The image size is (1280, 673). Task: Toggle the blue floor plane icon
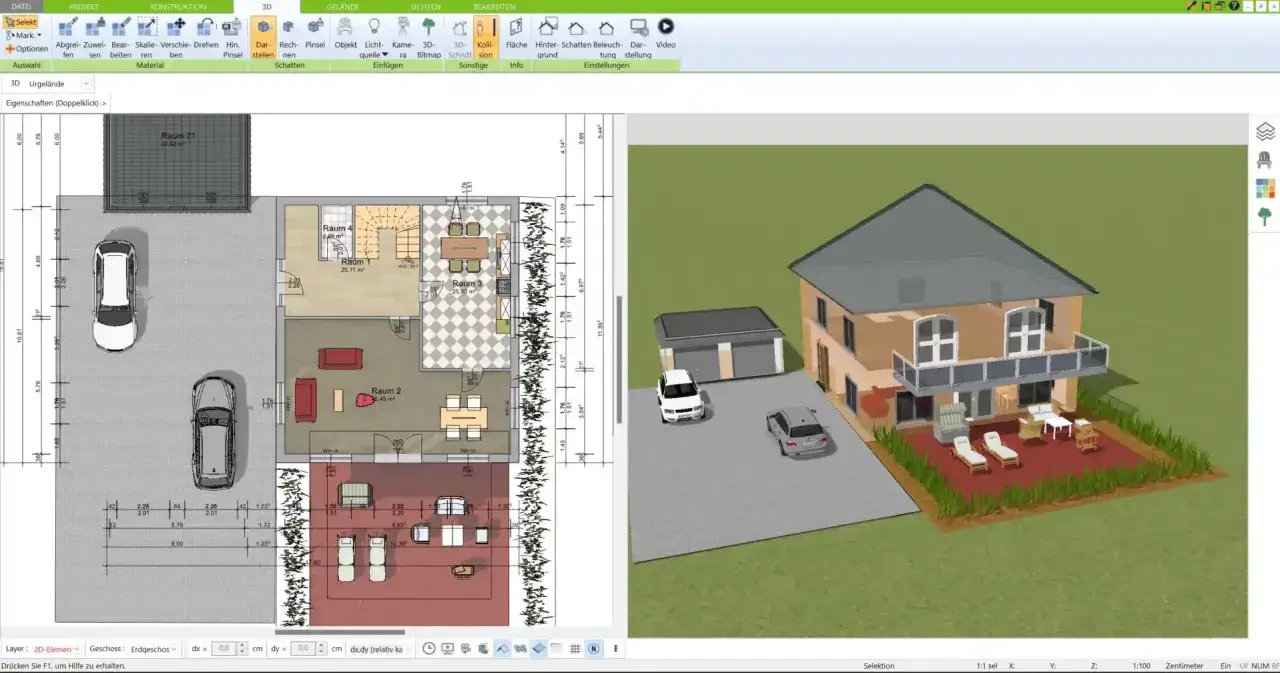tap(538, 649)
